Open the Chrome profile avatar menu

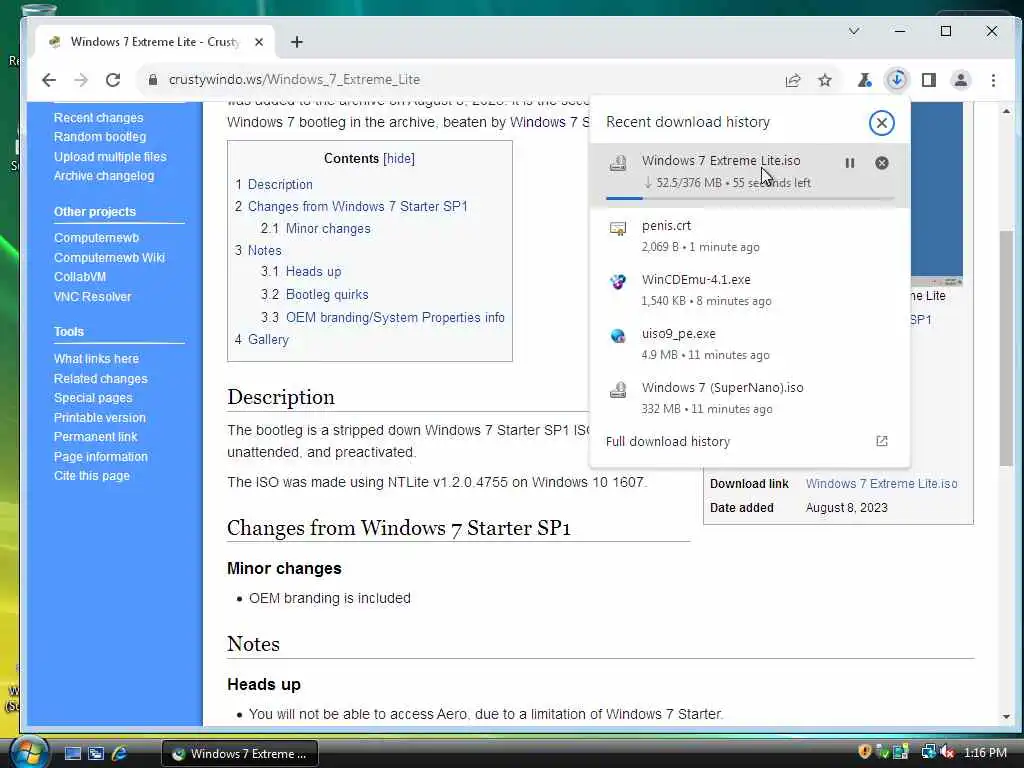point(961,80)
